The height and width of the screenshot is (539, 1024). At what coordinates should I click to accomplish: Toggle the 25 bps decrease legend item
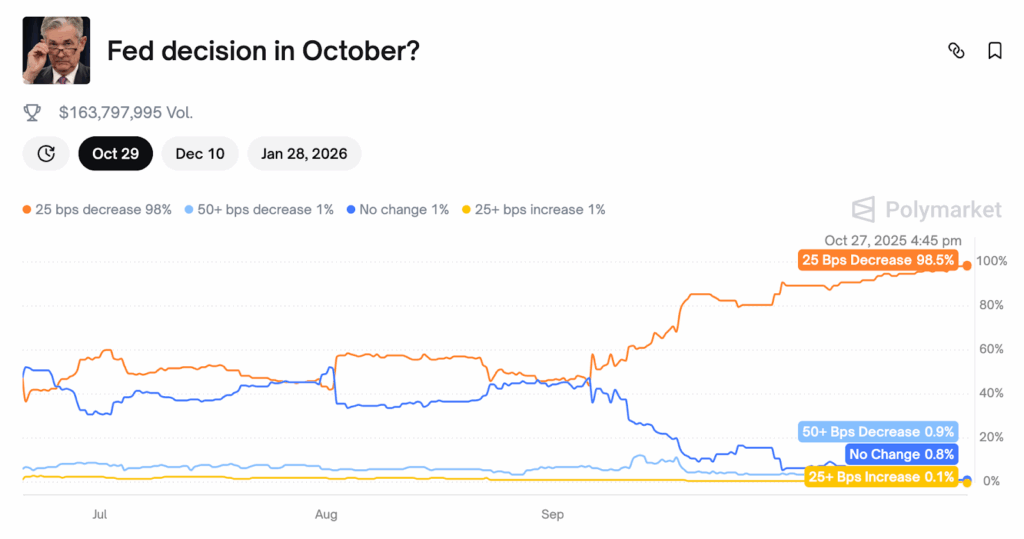[x=97, y=210]
